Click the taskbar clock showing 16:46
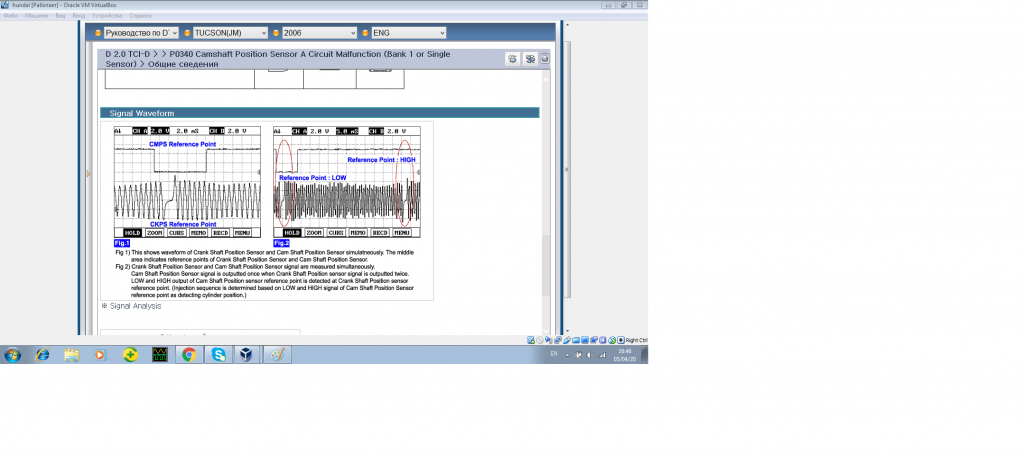 click(624, 354)
